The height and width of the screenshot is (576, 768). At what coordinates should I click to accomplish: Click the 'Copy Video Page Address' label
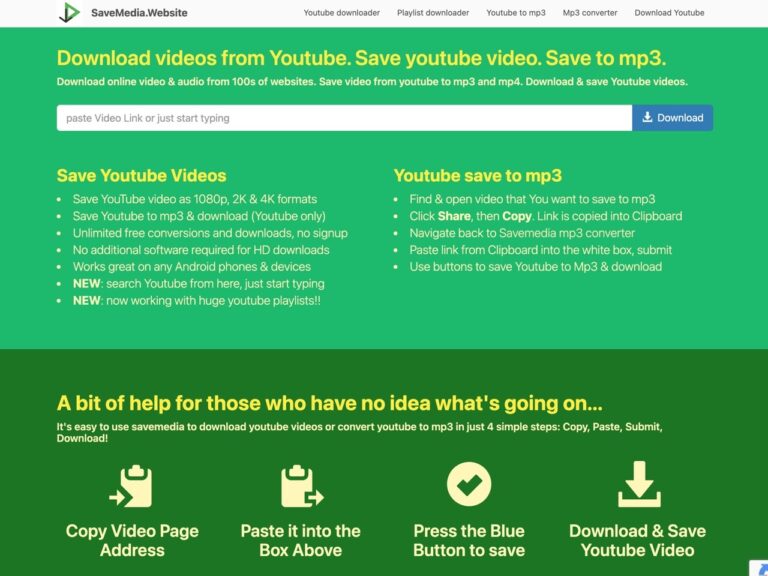(x=132, y=540)
